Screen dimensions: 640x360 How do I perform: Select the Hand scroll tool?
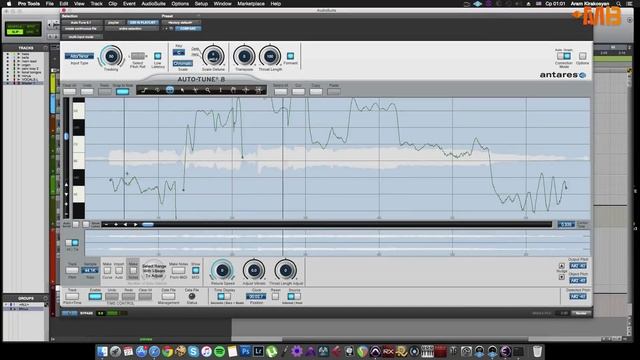tap(233, 90)
